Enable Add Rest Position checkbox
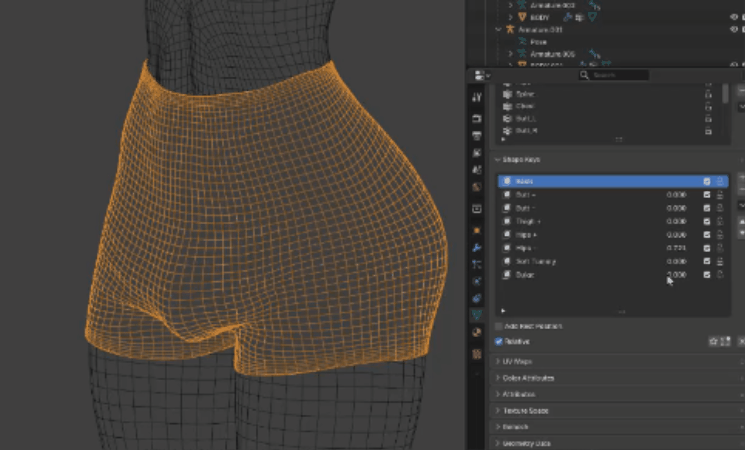 click(x=498, y=326)
